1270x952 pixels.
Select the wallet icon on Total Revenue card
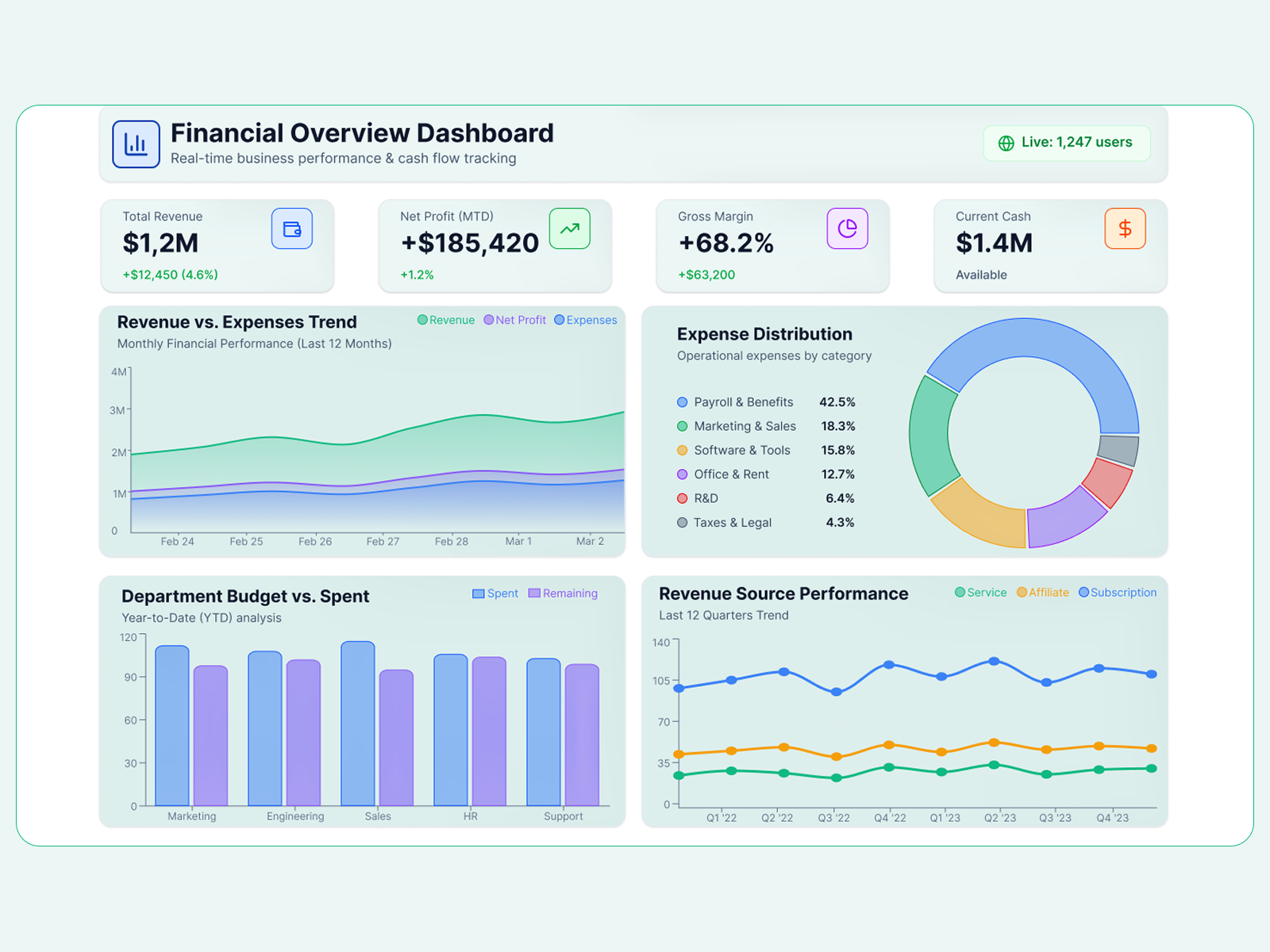pyautogui.click(x=292, y=228)
